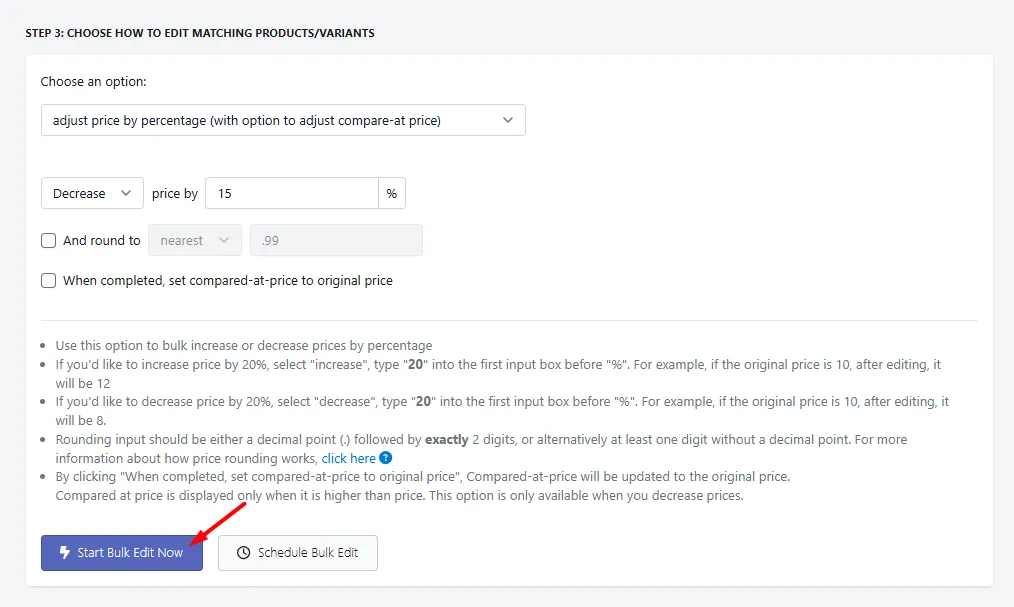This screenshot has width=1014, height=607.
Task: Select the .99 rounding value field
Action: coord(336,240)
